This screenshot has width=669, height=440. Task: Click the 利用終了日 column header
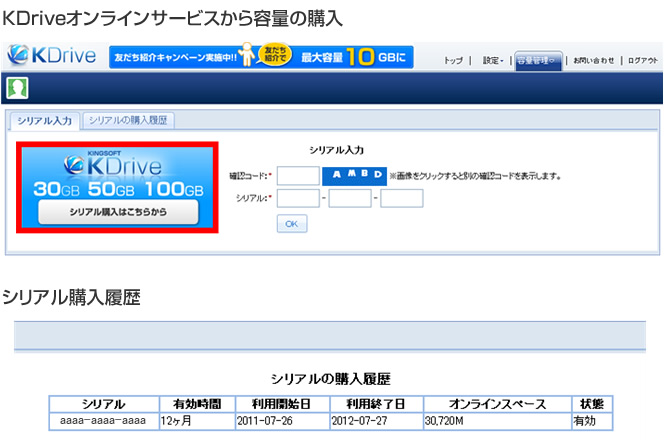coord(377,404)
